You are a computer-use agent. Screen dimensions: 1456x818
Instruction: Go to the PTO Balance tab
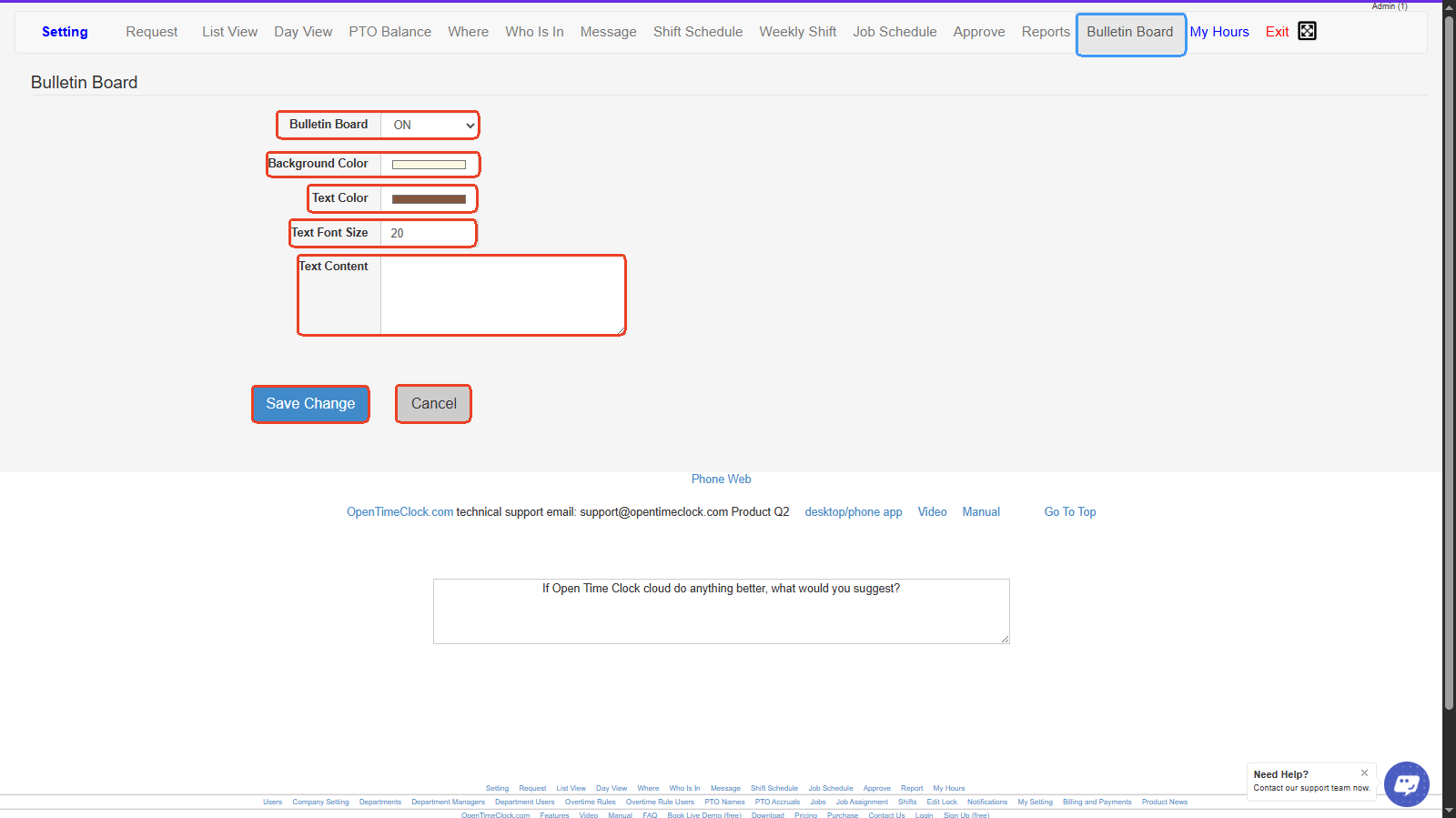389,32
